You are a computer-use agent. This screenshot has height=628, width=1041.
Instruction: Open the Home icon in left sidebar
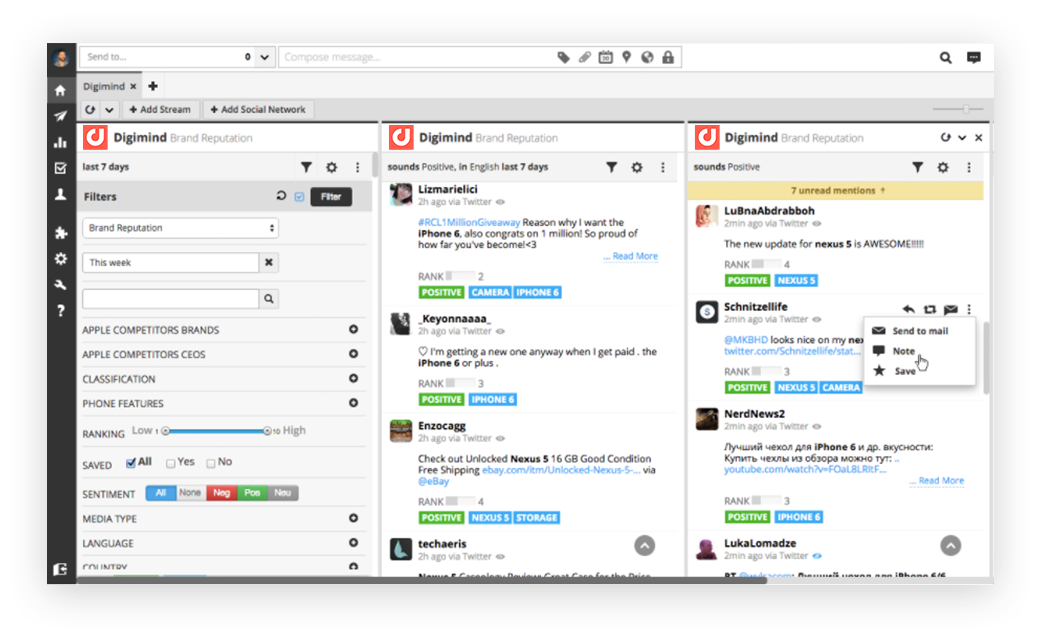[x=60, y=90]
